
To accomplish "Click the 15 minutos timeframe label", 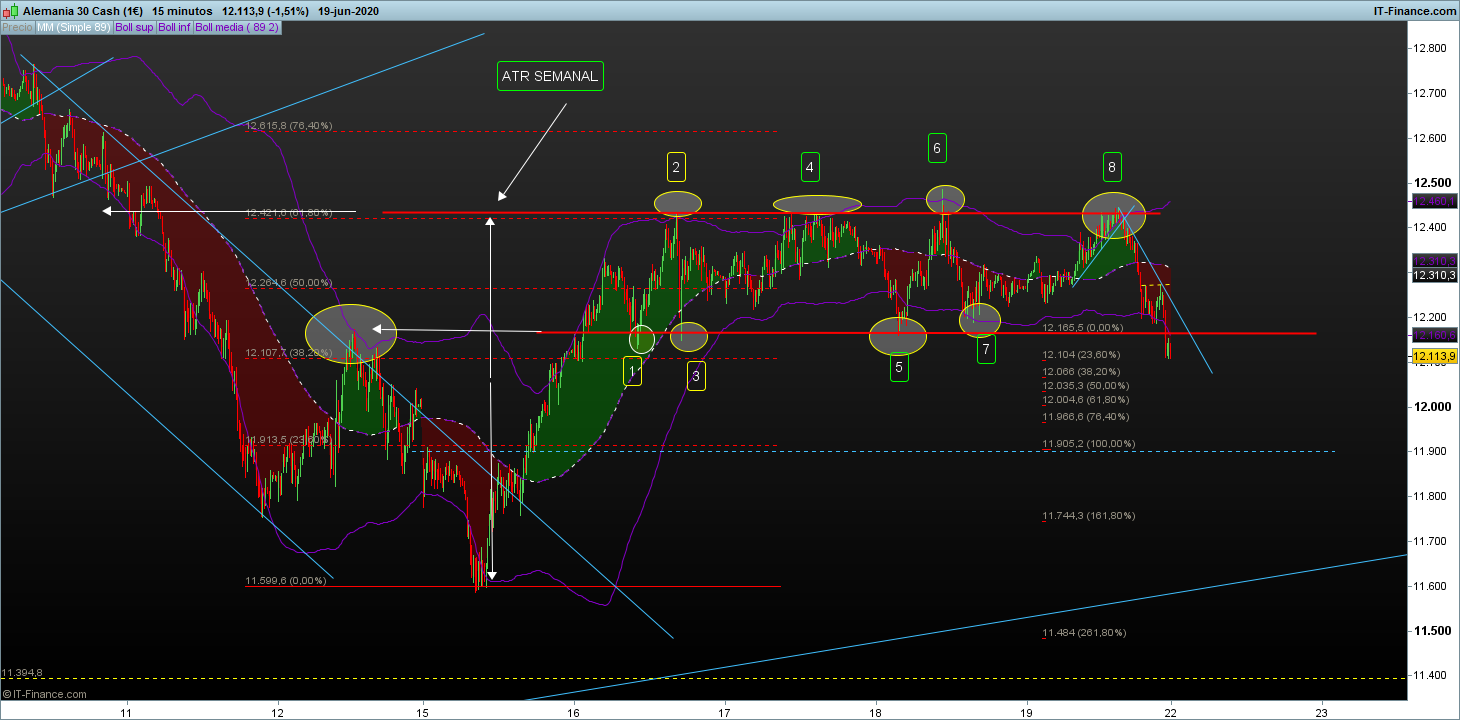I will pos(180,10).
